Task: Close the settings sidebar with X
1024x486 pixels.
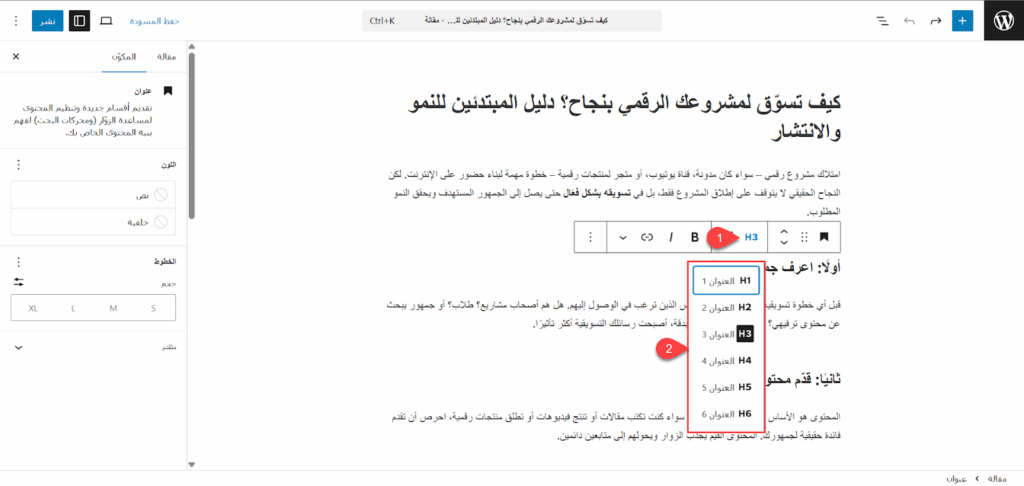Action: pos(16,57)
